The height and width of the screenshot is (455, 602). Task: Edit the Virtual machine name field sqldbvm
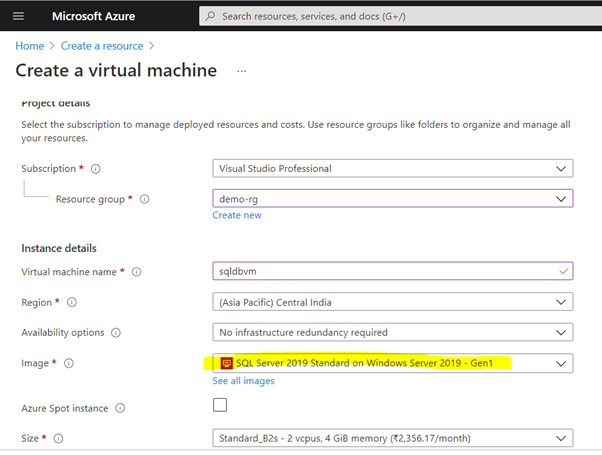click(x=393, y=271)
